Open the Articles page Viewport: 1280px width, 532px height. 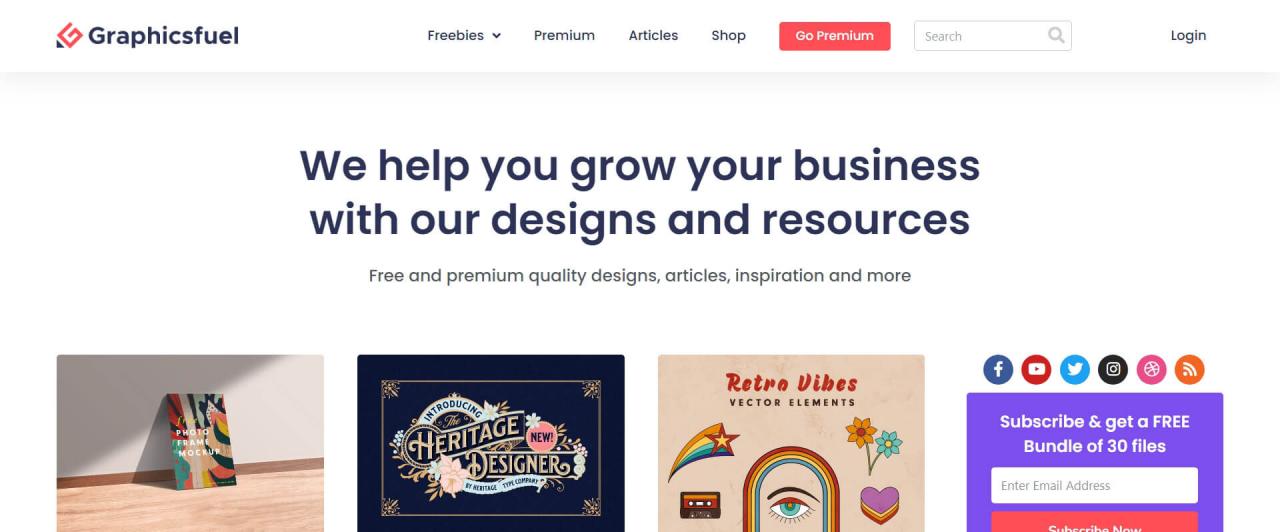(653, 35)
